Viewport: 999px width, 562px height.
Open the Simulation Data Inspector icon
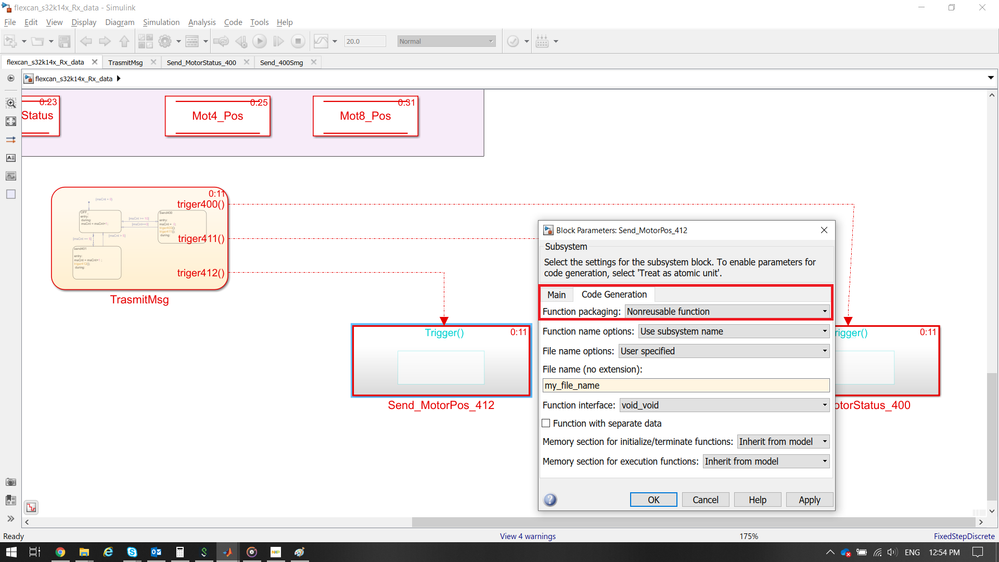[321, 41]
